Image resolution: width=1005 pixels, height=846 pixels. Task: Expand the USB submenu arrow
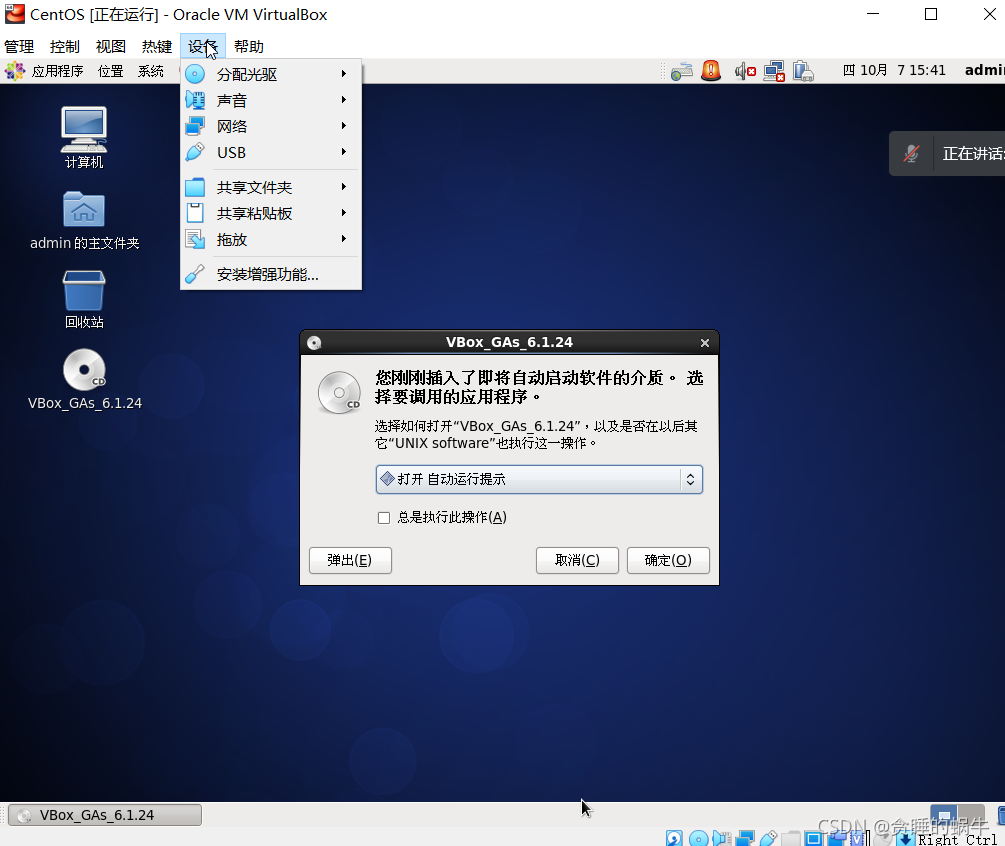tap(344, 151)
